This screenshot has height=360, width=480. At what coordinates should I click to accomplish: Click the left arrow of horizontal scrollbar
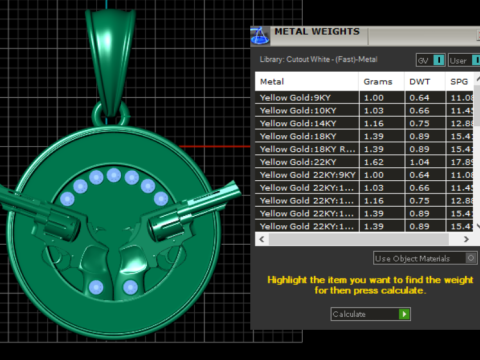262,239
